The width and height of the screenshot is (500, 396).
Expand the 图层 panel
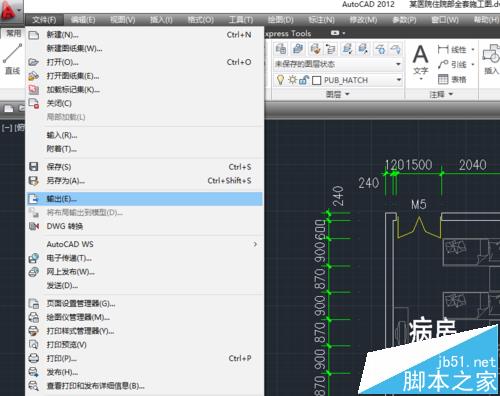tap(338, 94)
